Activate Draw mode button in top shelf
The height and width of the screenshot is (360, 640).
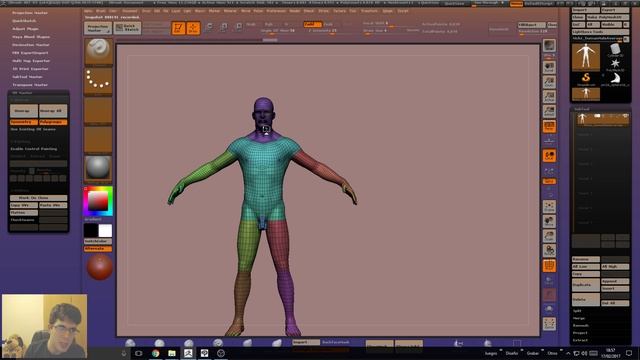[193, 28]
